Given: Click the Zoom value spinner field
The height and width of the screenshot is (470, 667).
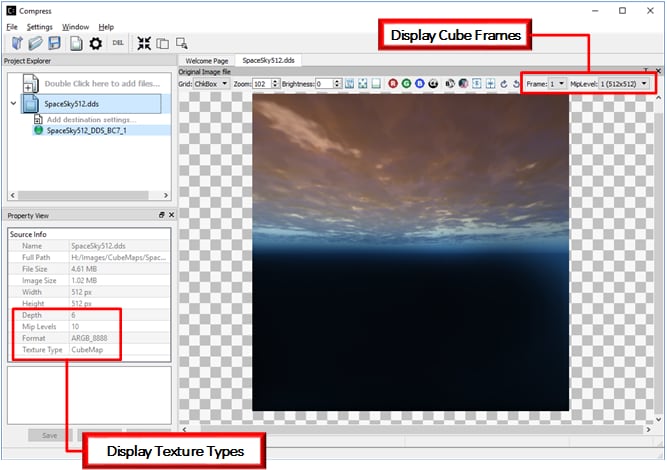Looking at the screenshot, I should (260, 84).
